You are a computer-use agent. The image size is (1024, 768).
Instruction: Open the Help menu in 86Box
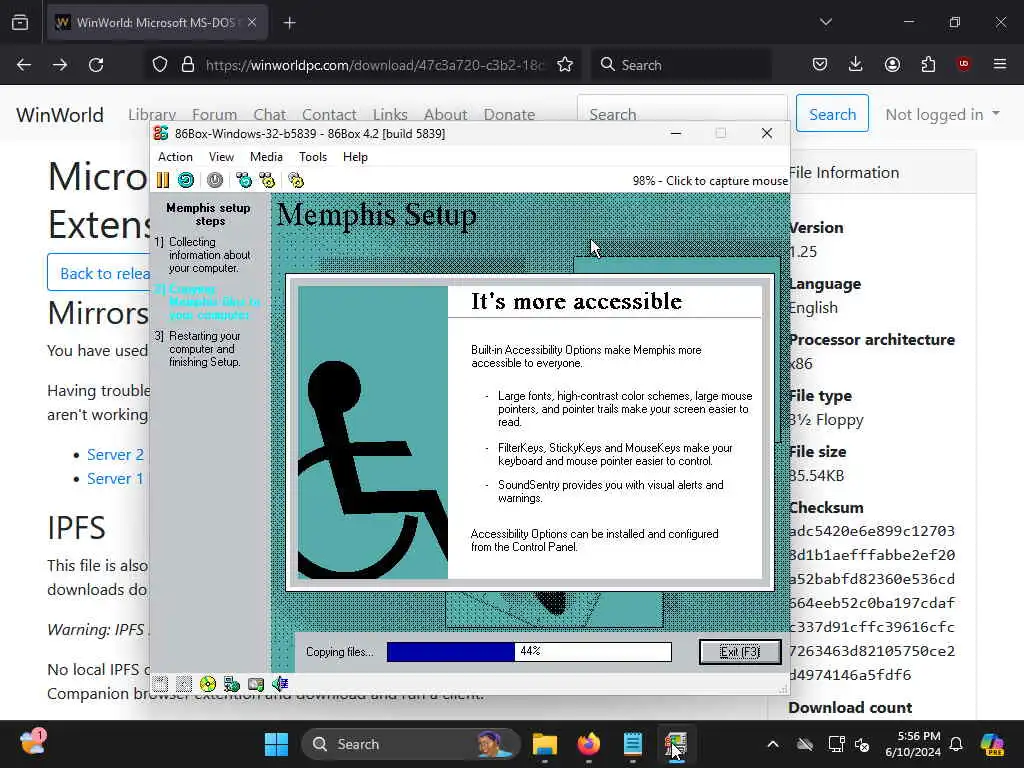pos(355,157)
